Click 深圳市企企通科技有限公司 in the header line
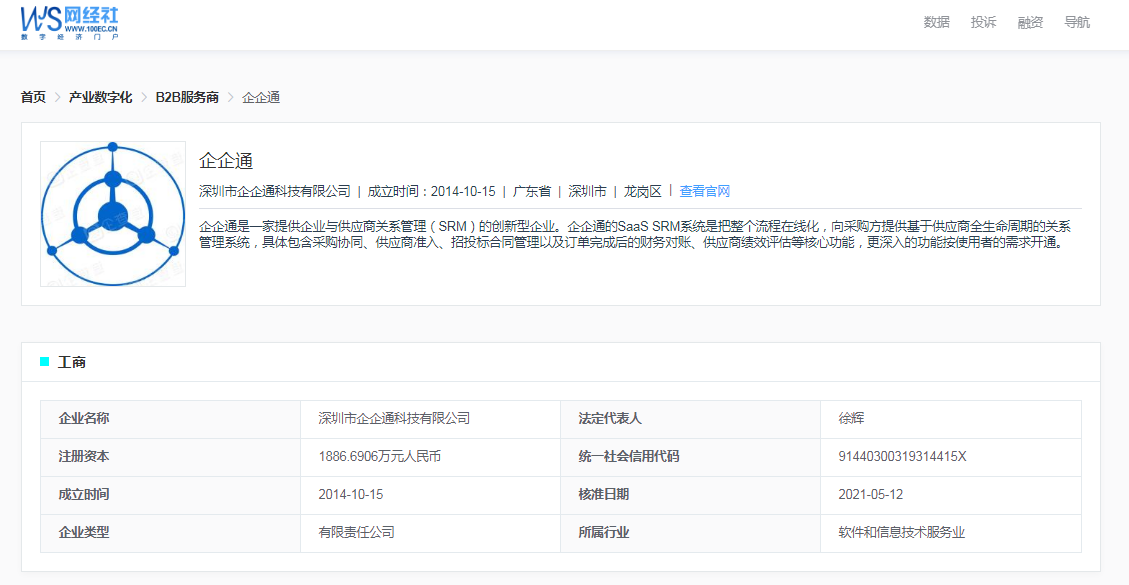This screenshot has height=585, width=1129. click(274, 191)
